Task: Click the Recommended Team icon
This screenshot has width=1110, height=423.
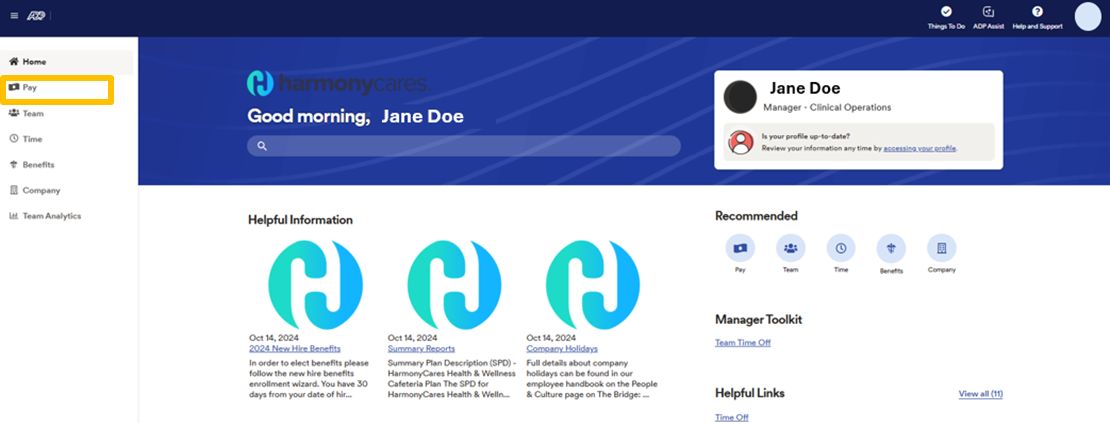Action: [x=791, y=248]
